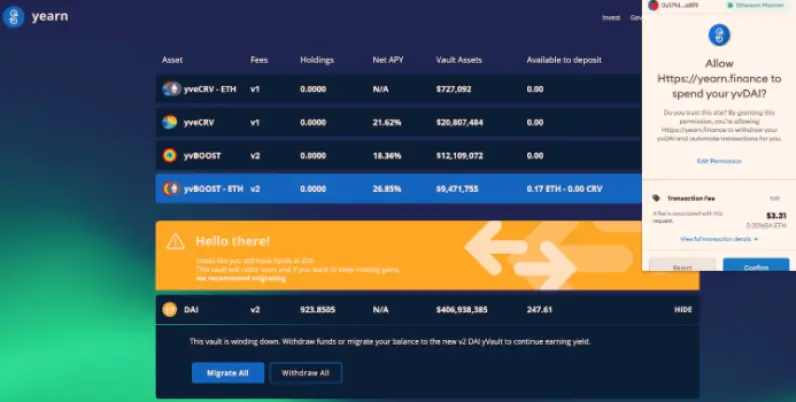Click the $9,471,755 vault assets value
The width and height of the screenshot is (796, 402).
coord(457,189)
